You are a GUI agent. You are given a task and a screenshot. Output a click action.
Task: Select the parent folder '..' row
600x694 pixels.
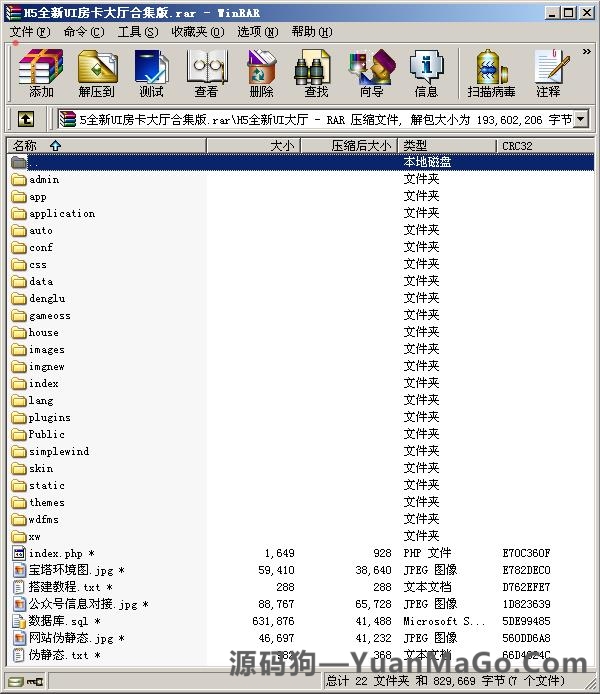click(301, 162)
